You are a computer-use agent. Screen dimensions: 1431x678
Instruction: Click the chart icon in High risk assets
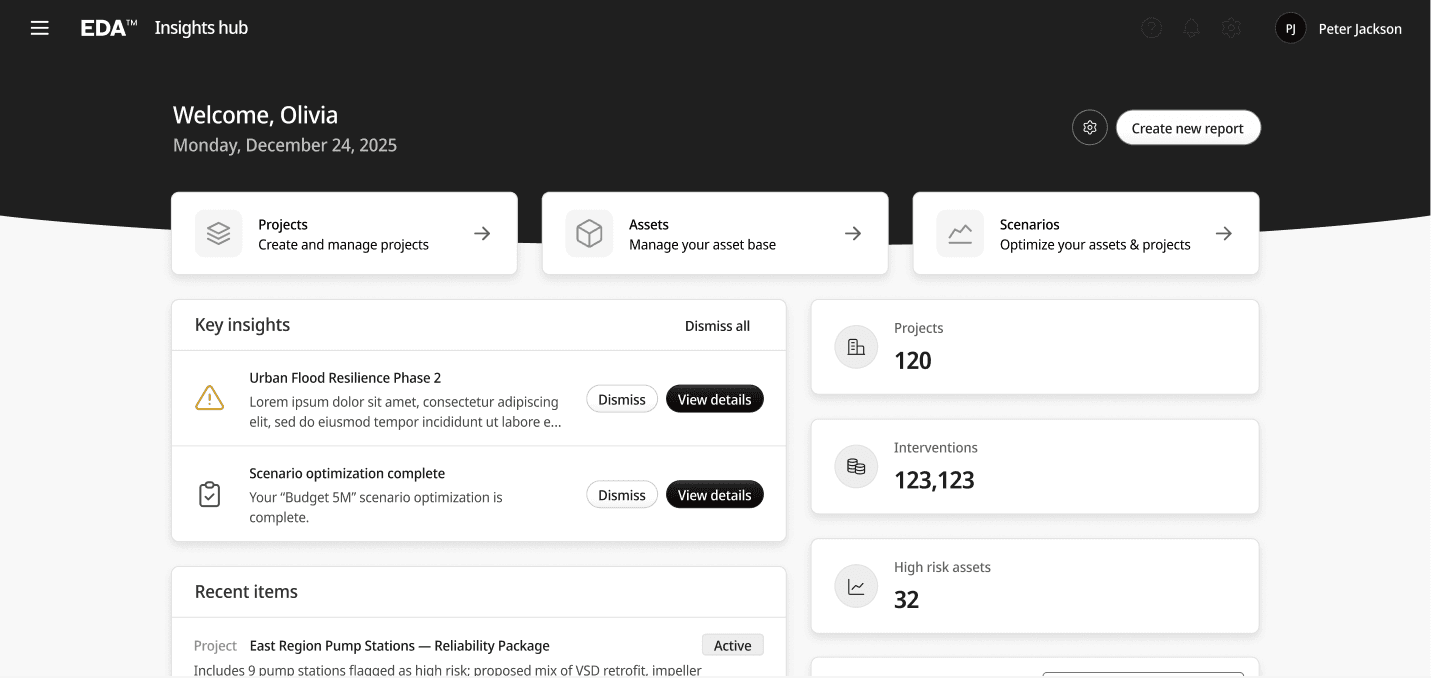[856, 587]
